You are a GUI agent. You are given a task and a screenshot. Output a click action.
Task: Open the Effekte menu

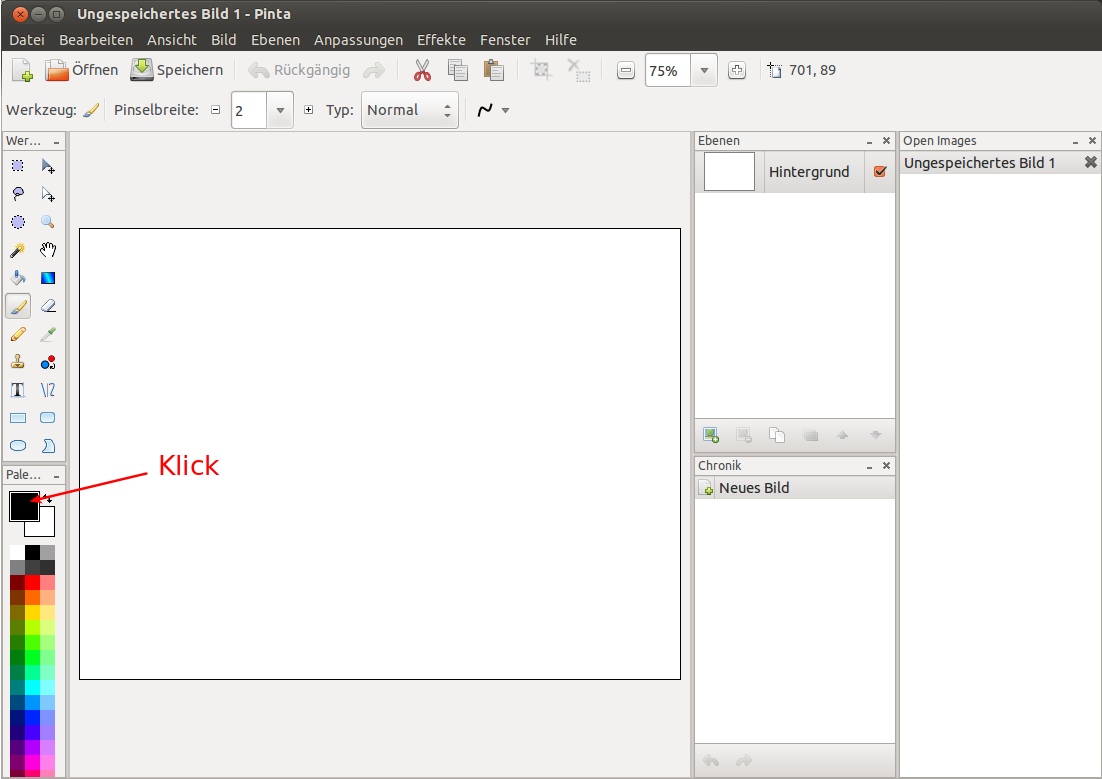tap(441, 40)
